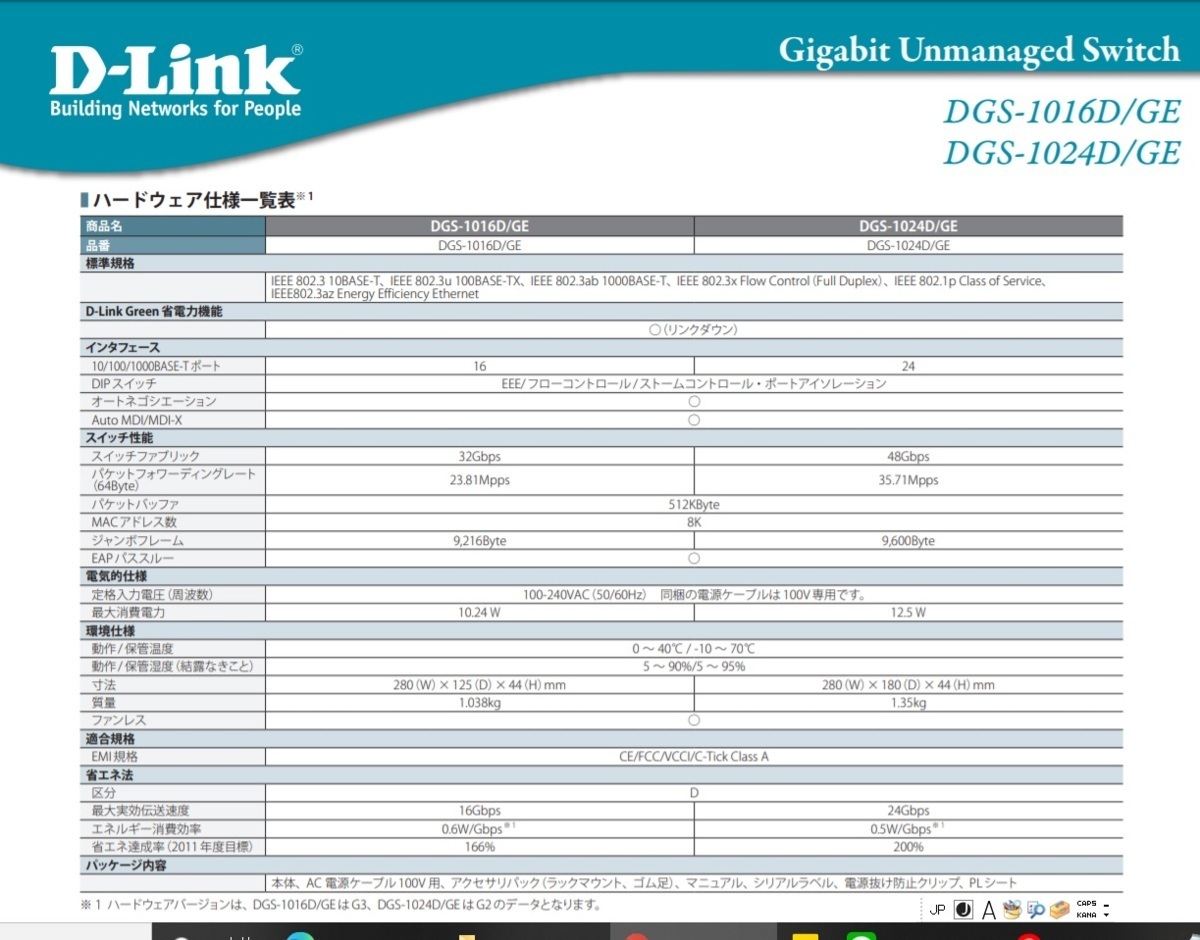Click the 区分 value D
The height and width of the screenshot is (940, 1200).
point(694,793)
